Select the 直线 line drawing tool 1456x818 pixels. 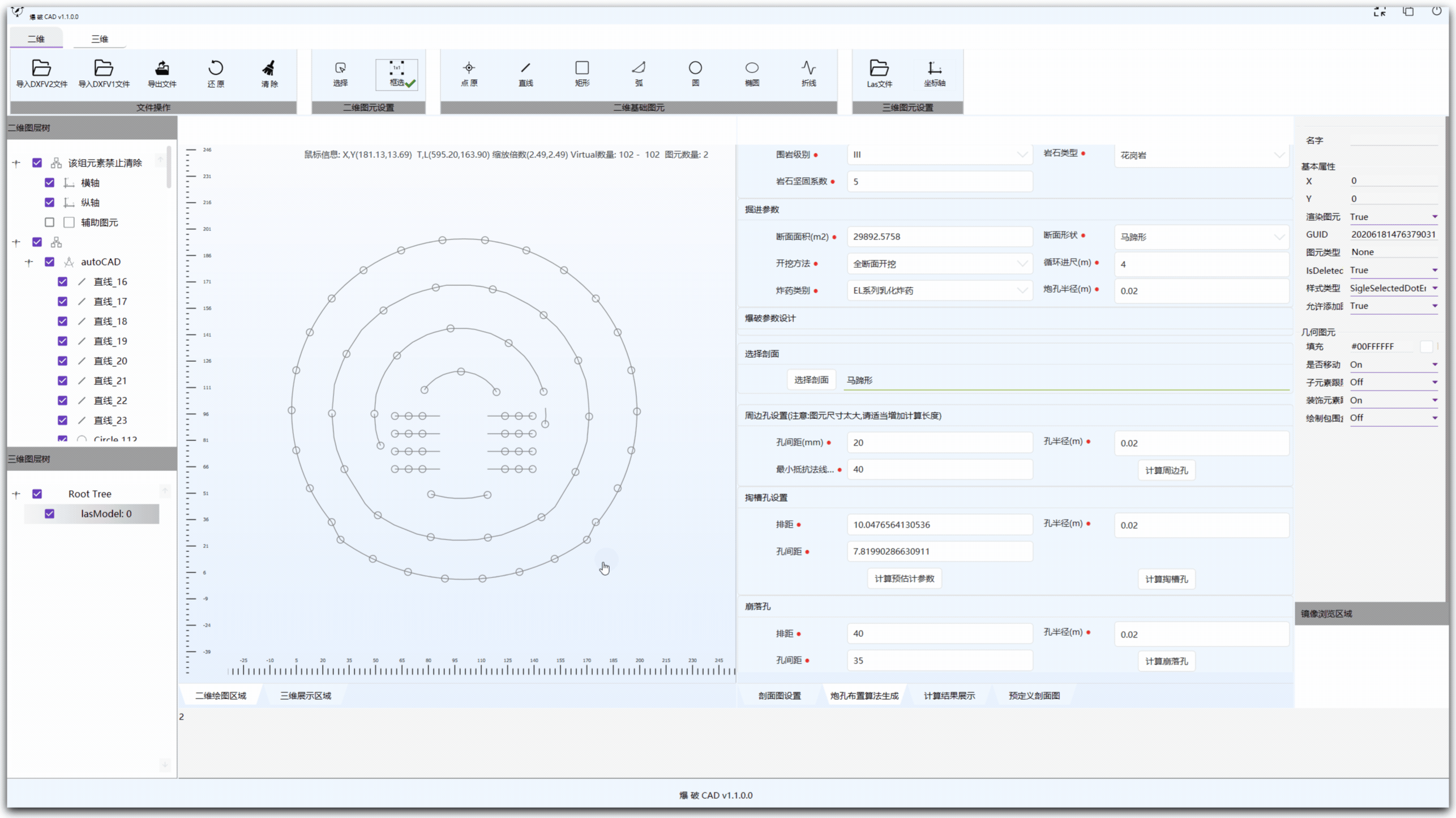coord(525,68)
